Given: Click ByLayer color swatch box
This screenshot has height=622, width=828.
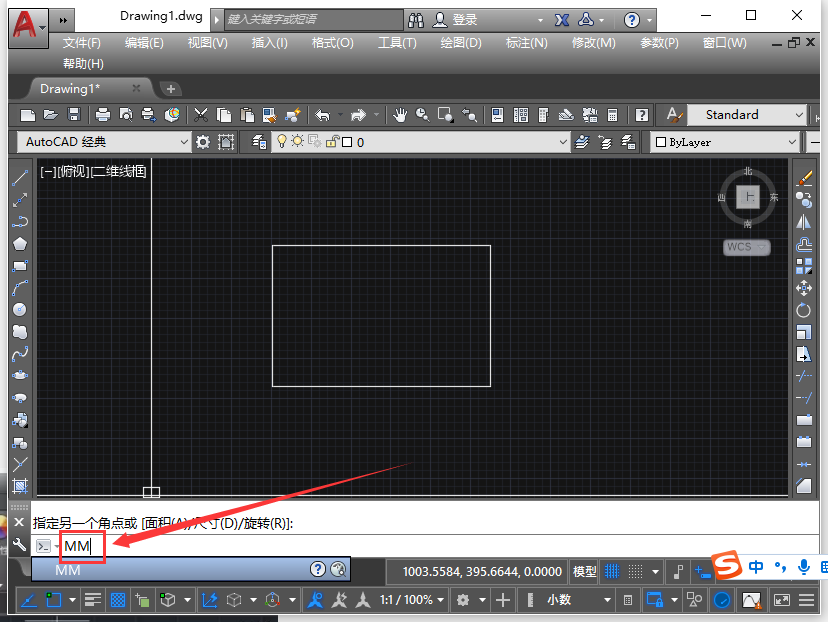Looking at the screenshot, I should click(x=661, y=142).
